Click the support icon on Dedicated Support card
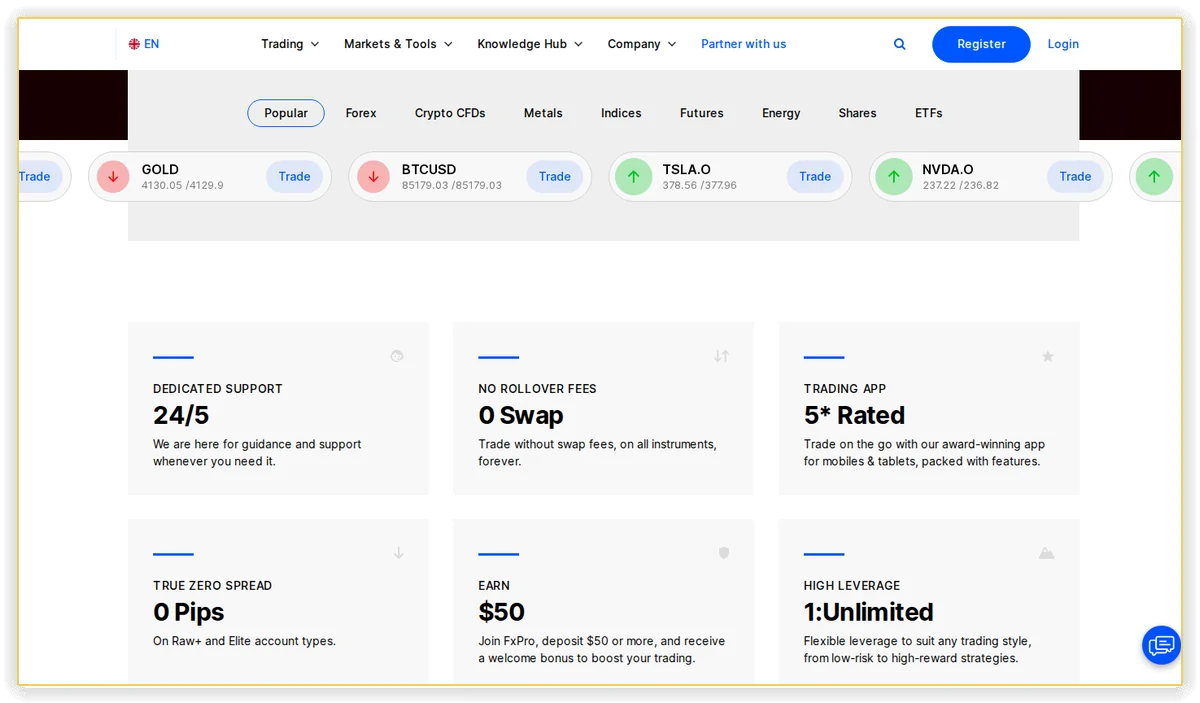 [x=397, y=356]
